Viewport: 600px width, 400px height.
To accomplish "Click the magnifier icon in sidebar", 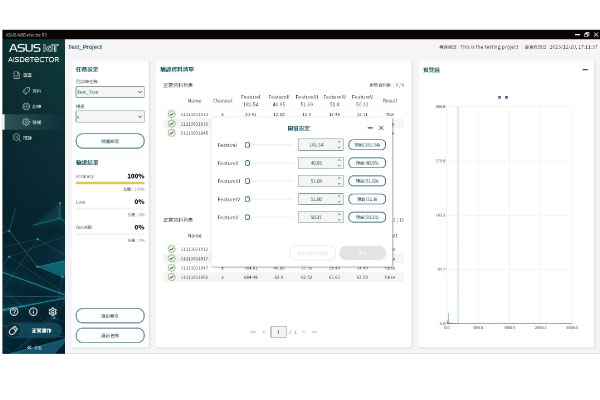I will coord(15,137).
